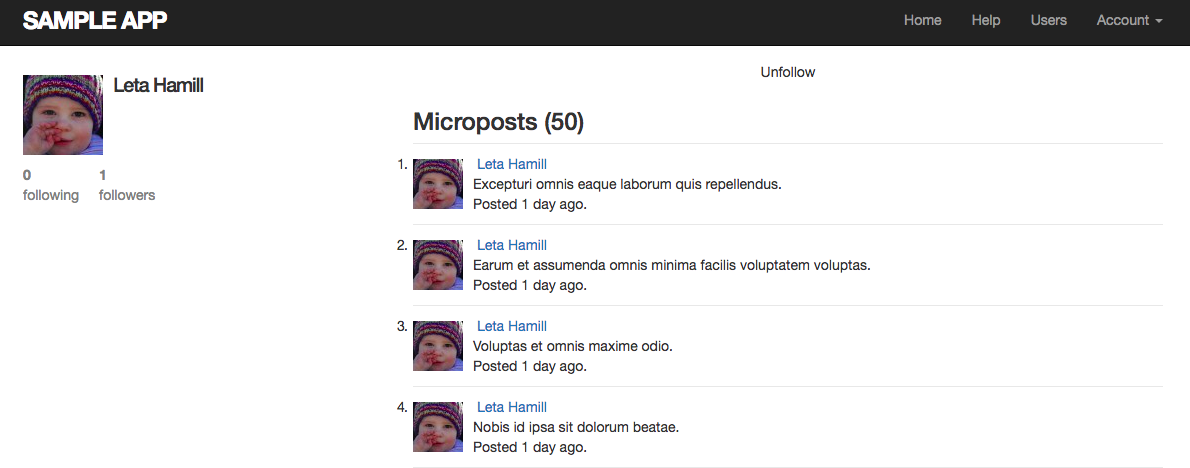Click avatar on first micropost
Screen dimensions: 1190x468
click(438, 184)
